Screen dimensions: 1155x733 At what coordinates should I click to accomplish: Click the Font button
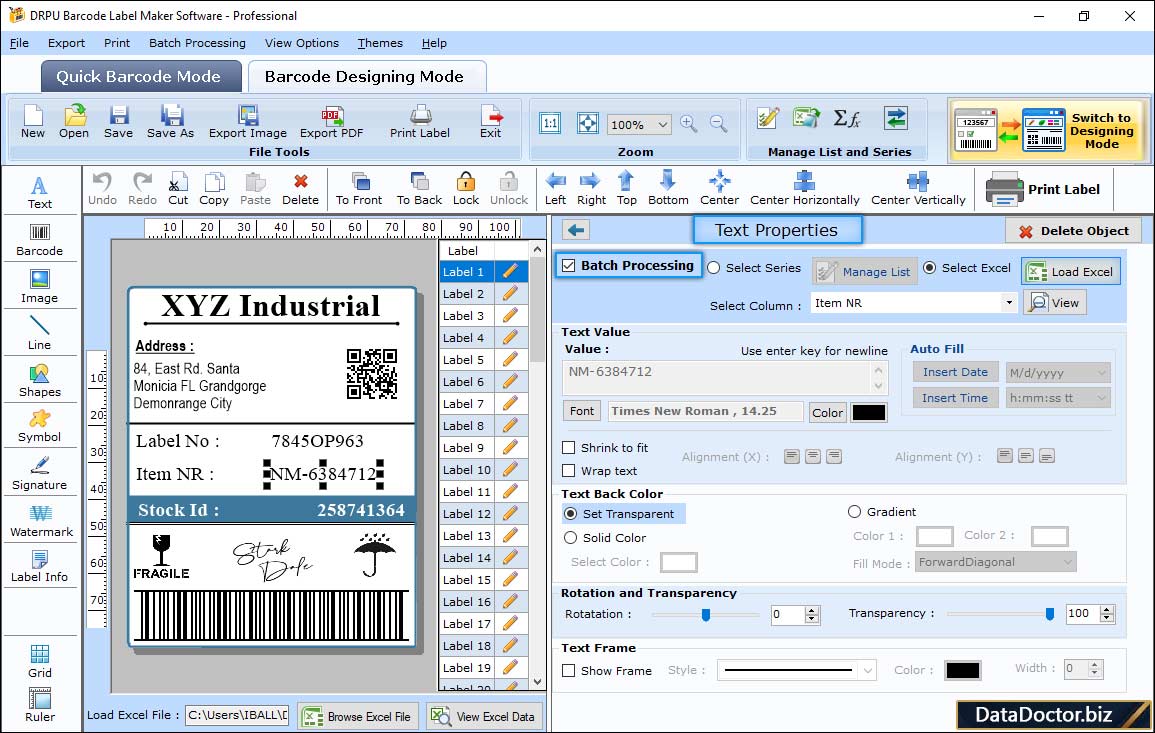click(582, 411)
